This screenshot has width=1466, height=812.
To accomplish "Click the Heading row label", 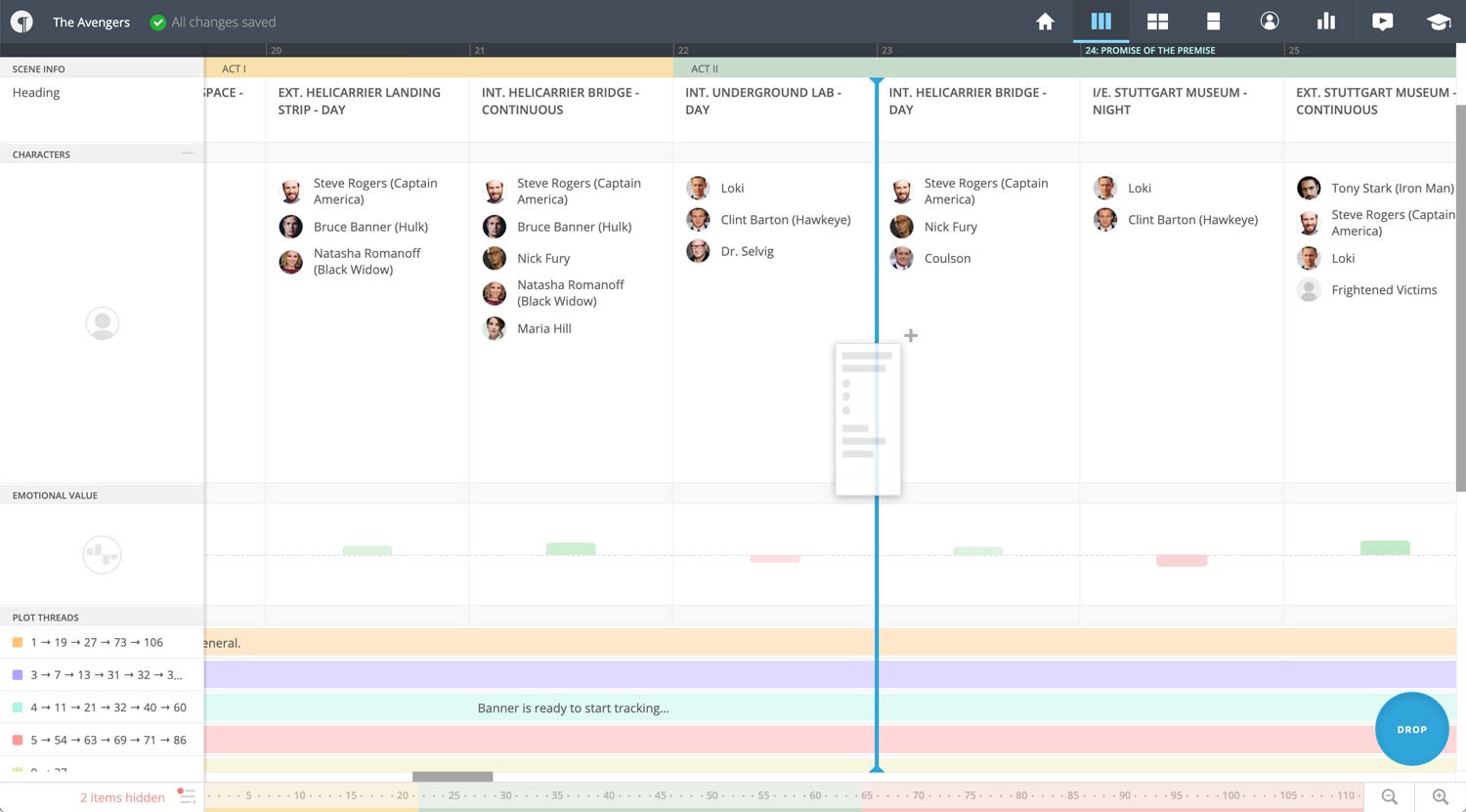I will pos(36,93).
